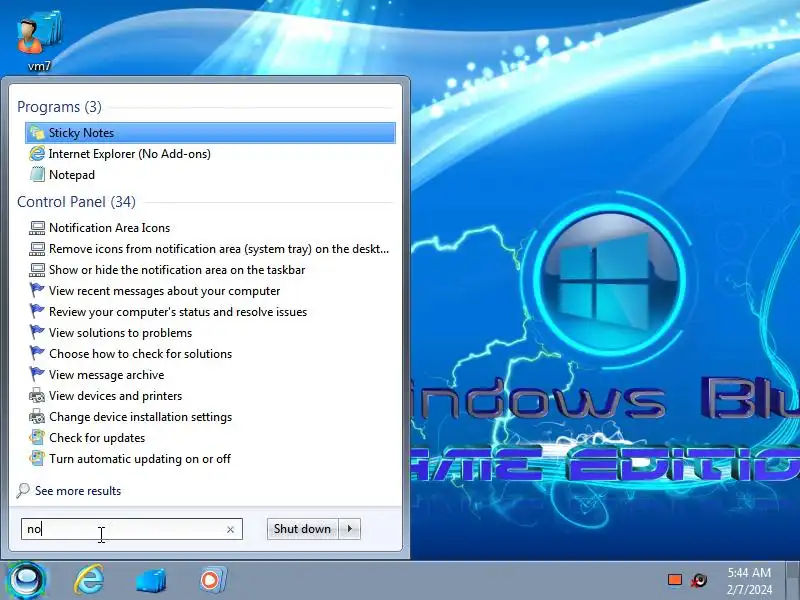Open the blue folders Explorer taskbar icon
The width and height of the screenshot is (800, 600).
pyautogui.click(x=151, y=580)
